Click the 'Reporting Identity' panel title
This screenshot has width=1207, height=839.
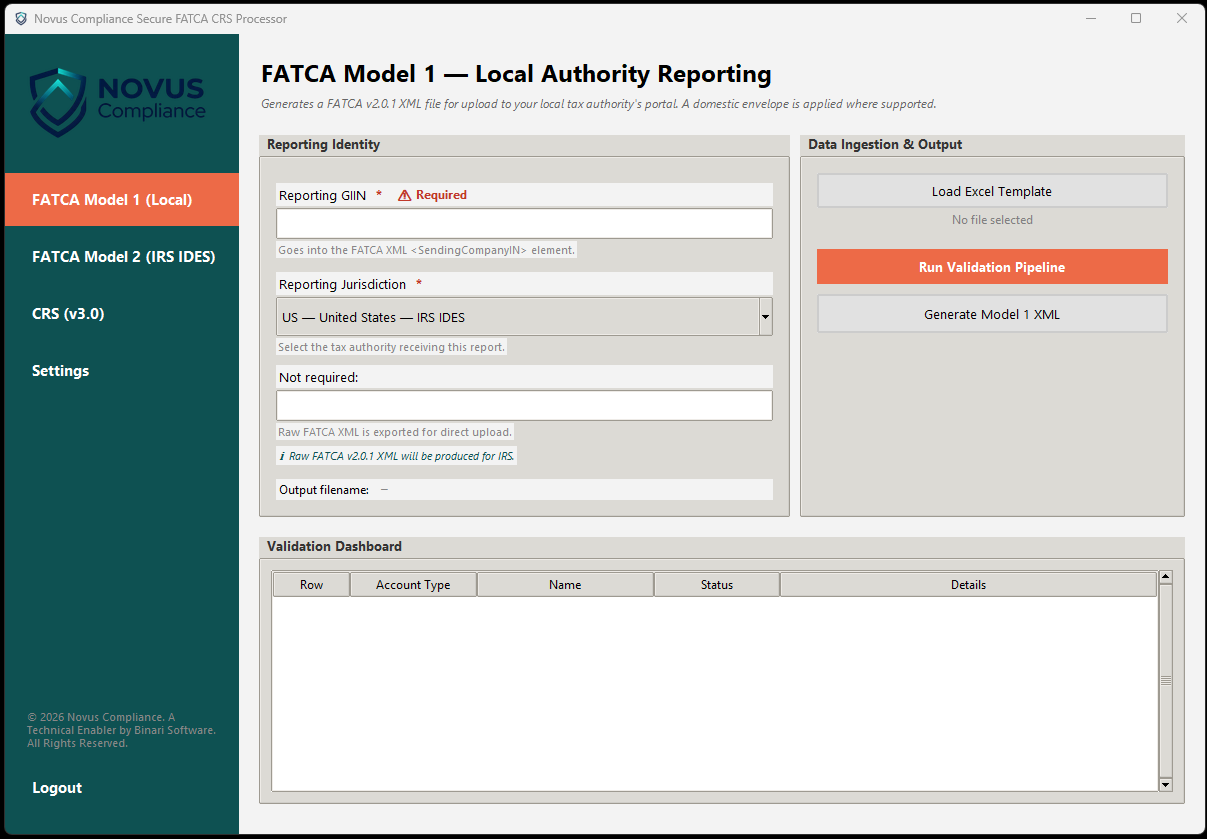(x=323, y=144)
